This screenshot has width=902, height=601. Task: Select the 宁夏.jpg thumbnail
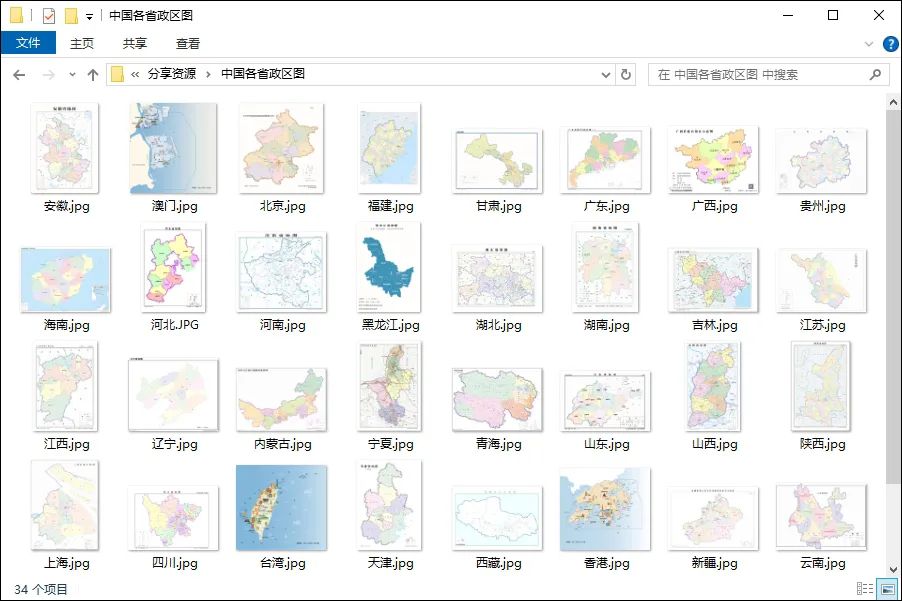point(389,386)
